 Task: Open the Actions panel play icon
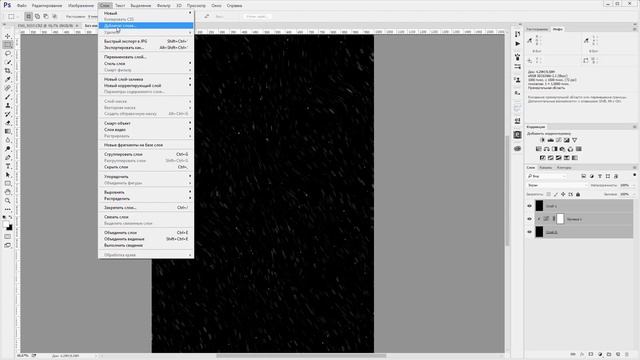(x=518, y=44)
